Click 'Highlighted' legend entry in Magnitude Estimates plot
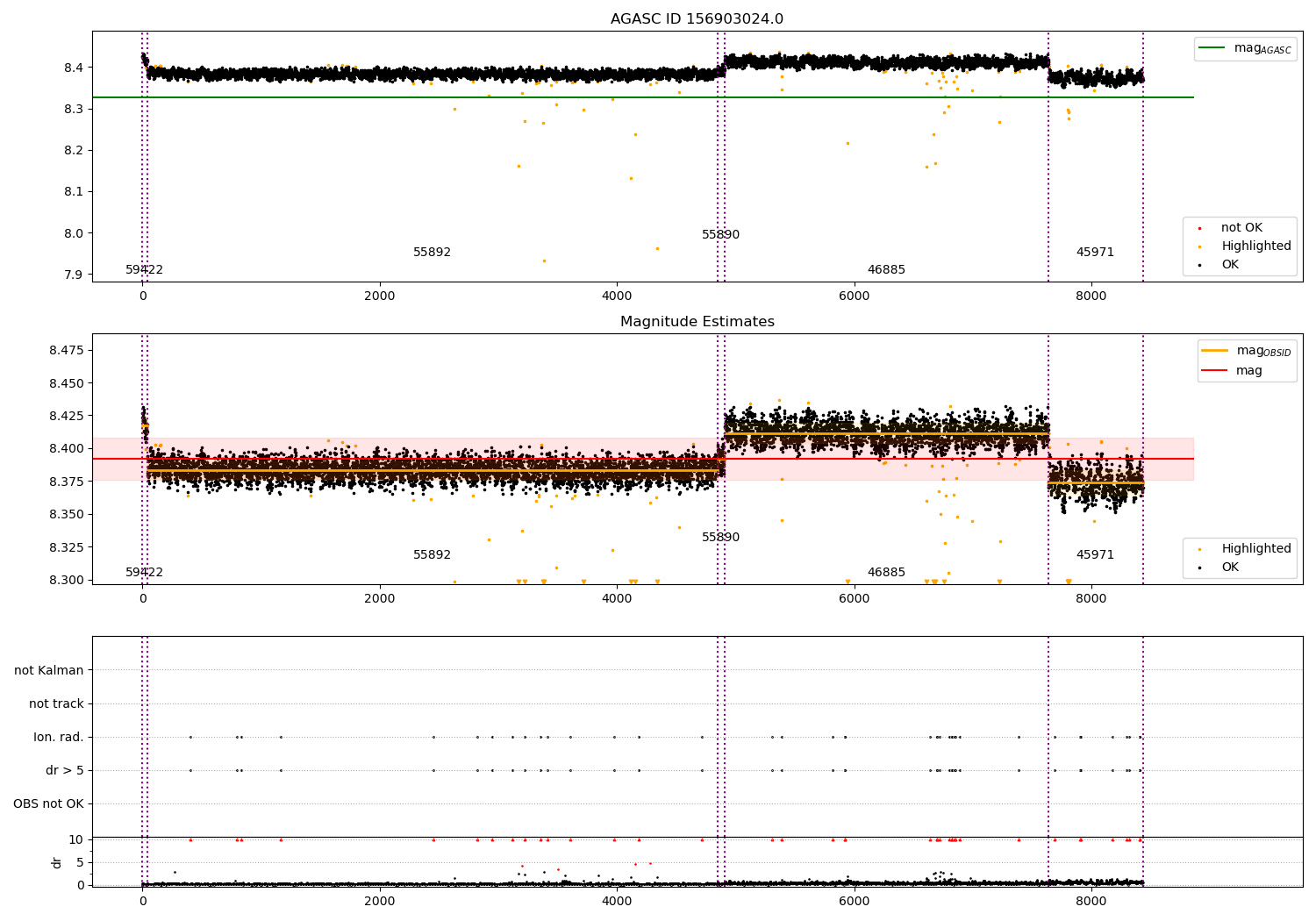Viewport: 1316px width, 921px height. [x=1256, y=549]
